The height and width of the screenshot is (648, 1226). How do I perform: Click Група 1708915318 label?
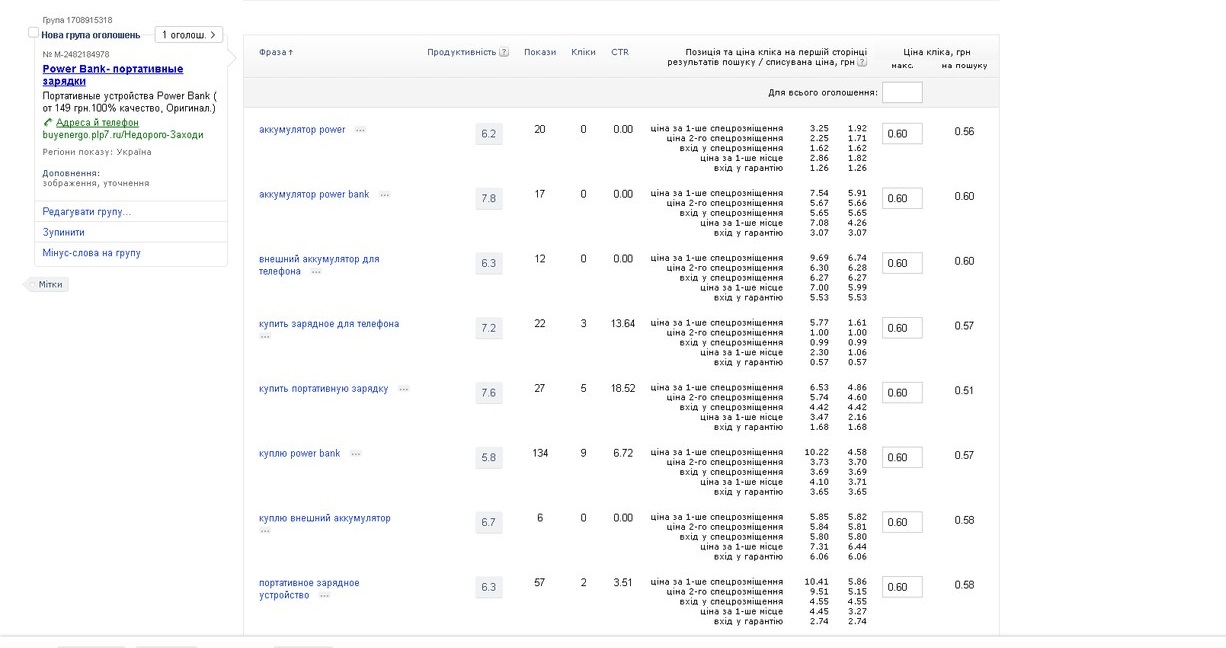coord(77,20)
